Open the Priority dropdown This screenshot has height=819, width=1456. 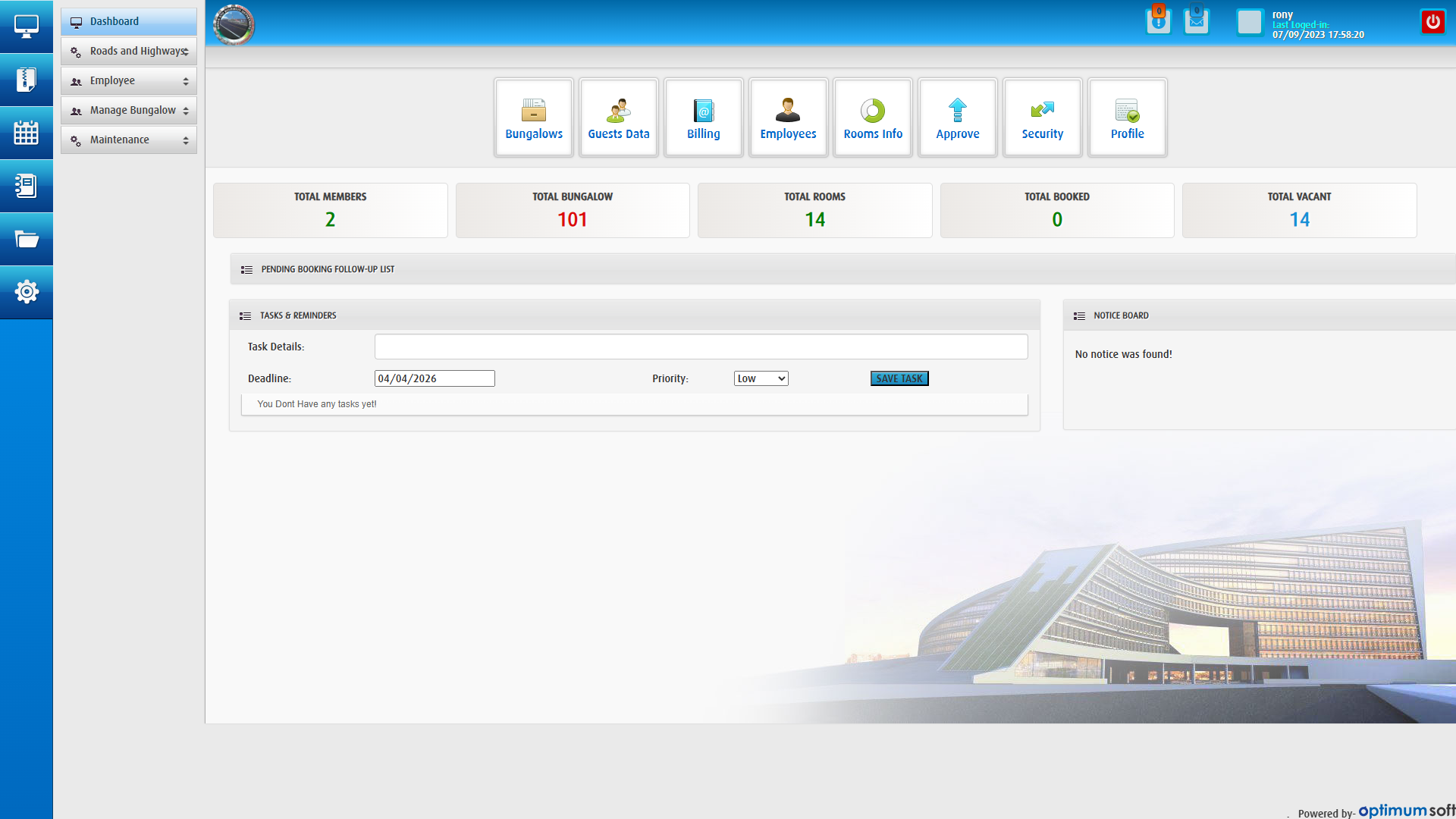click(x=761, y=378)
